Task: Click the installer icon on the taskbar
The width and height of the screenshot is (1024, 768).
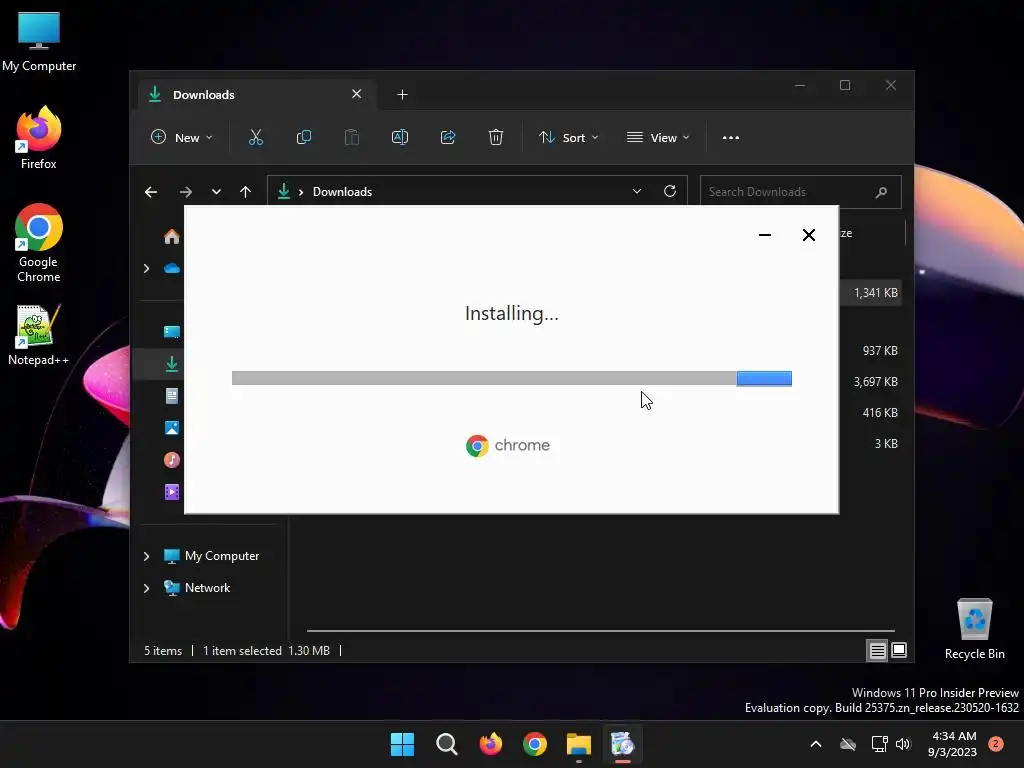Action: click(622, 744)
